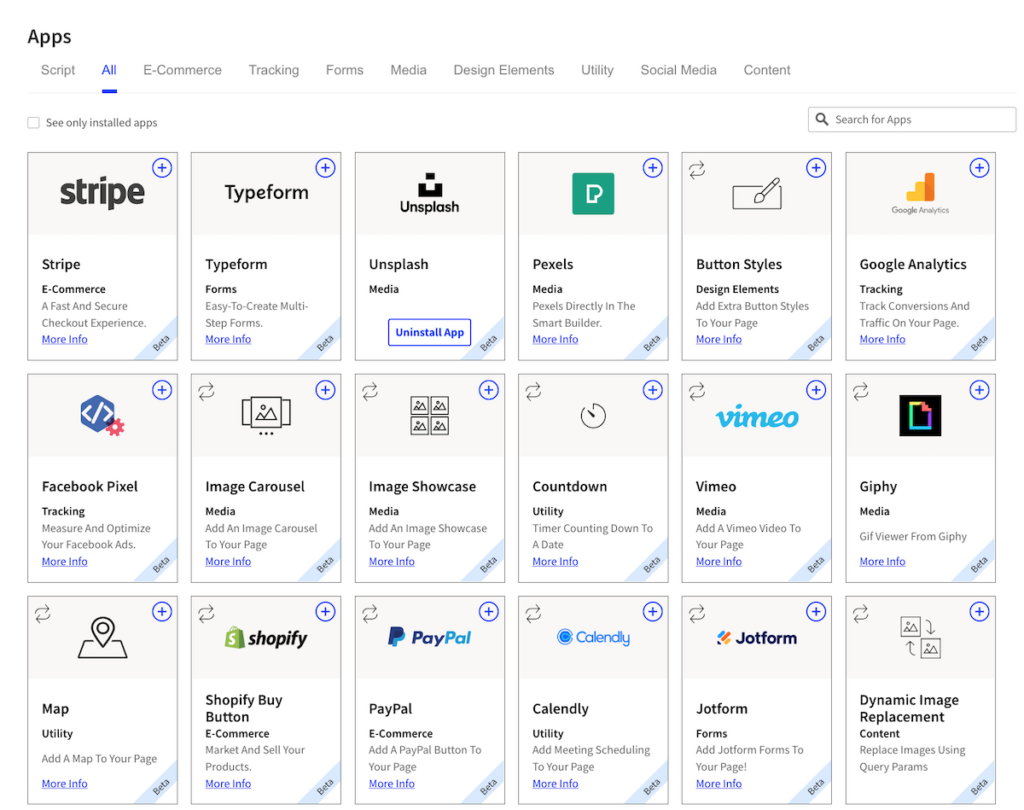The image size is (1024, 810).
Task: Add Jotform via the plus icon
Action: point(816,612)
